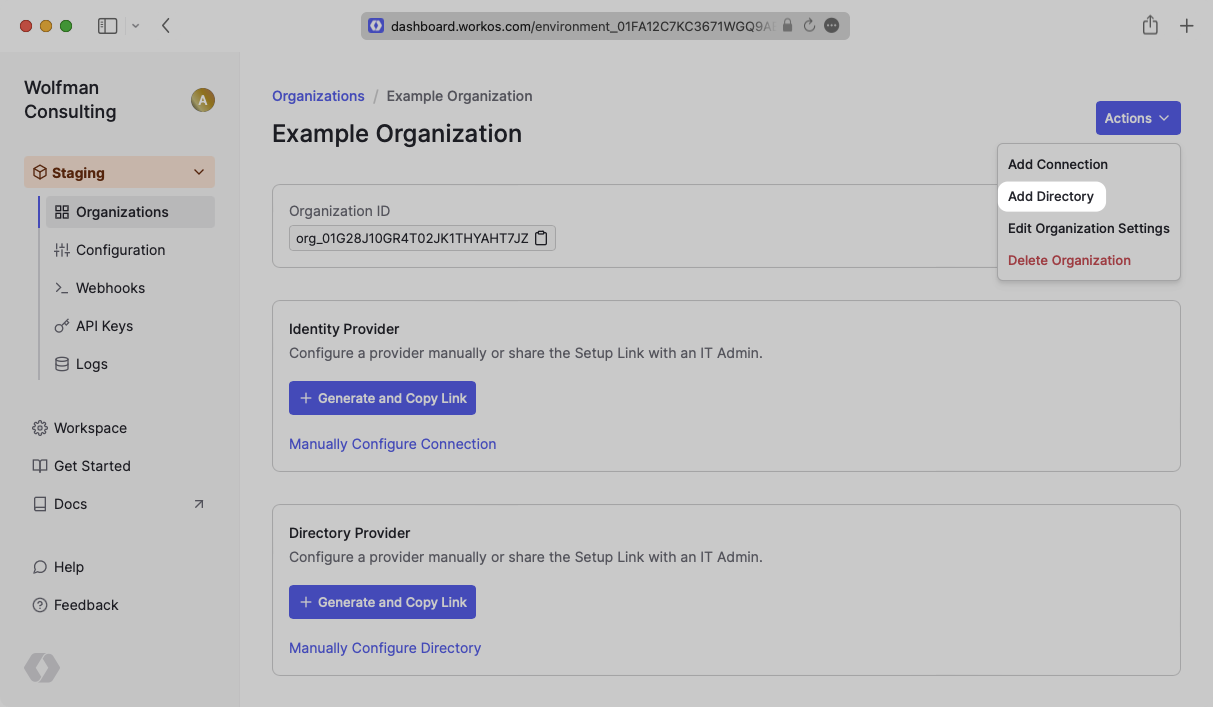This screenshot has width=1213, height=707.
Task: Select Delete Organization menu entry
Action: click(1069, 260)
